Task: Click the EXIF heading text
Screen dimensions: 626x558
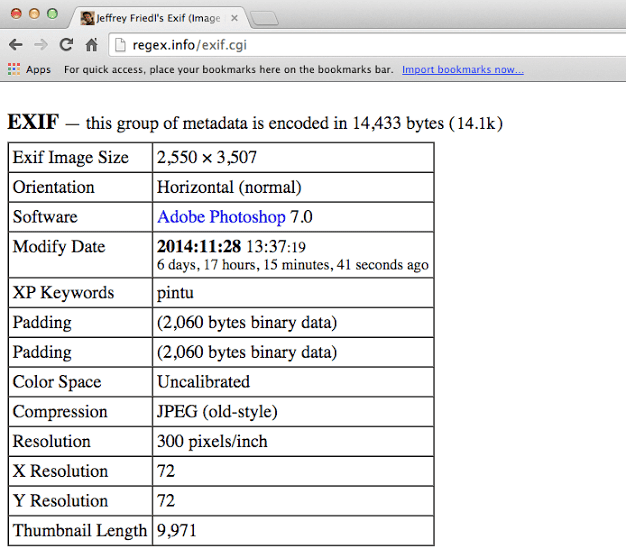Action: pyautogui.click(x=31, y=123)
